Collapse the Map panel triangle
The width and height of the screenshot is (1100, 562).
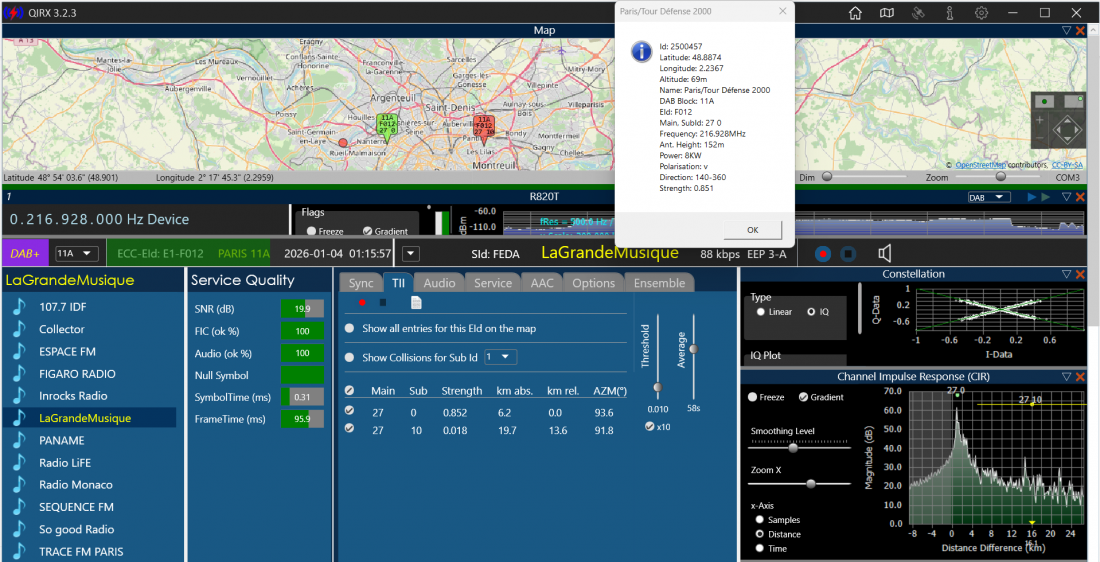(x=1066, y=30)
